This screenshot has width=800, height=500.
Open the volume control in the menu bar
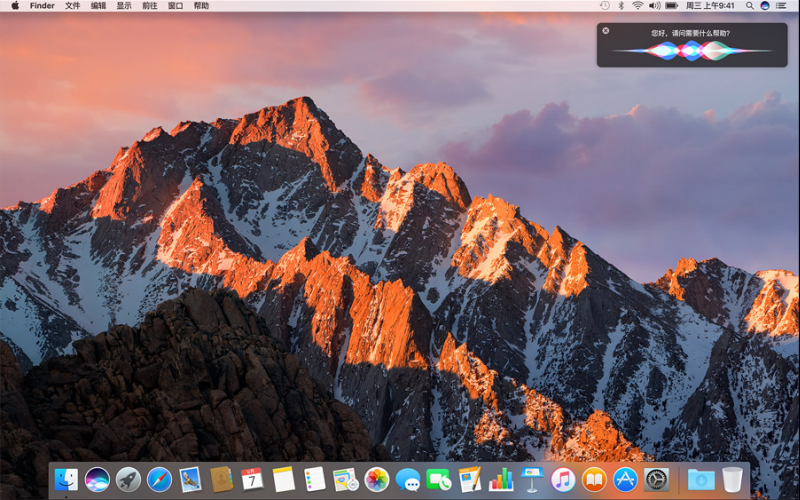654,6
